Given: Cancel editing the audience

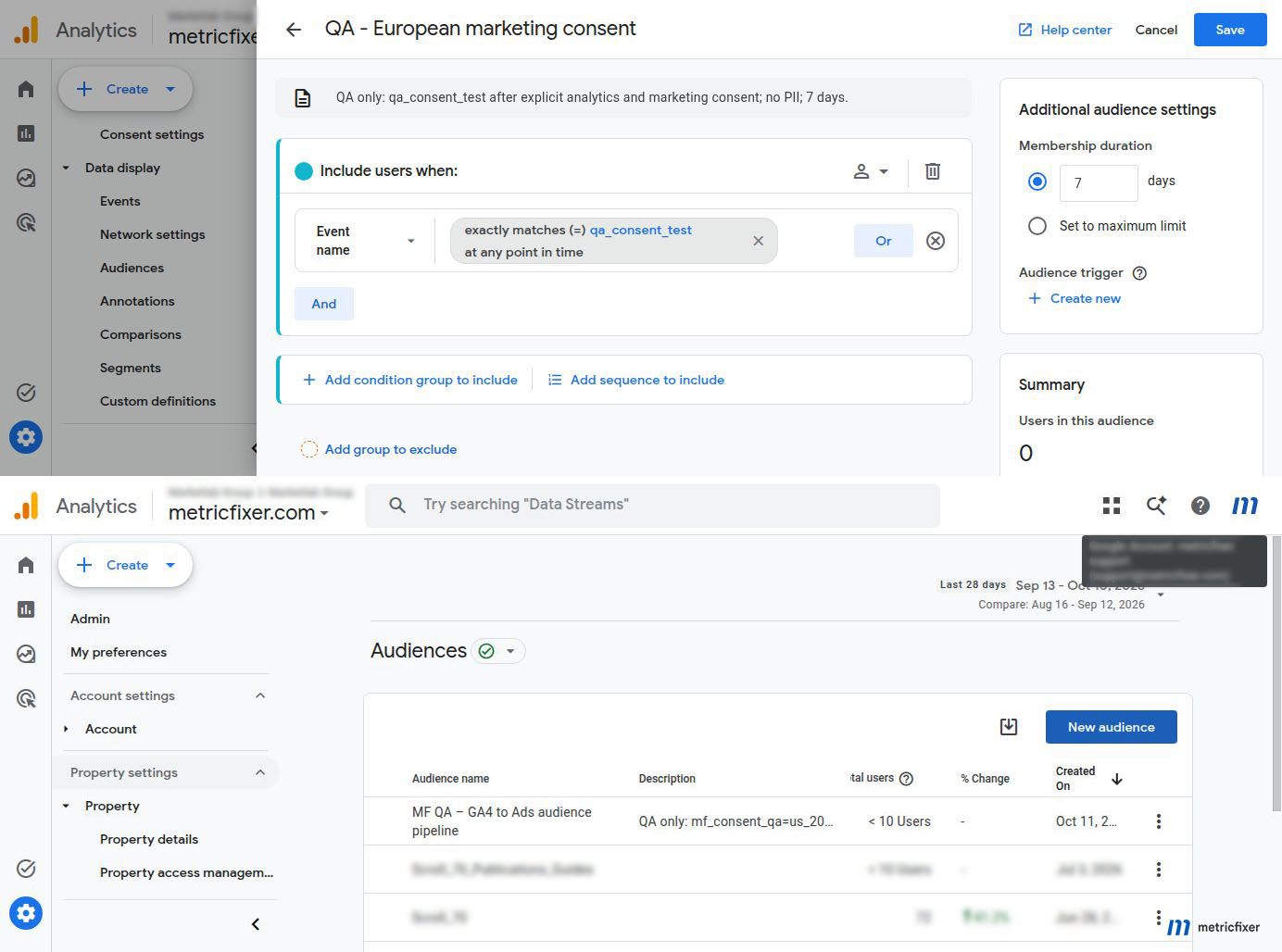Looking at the screenshot, I should pos(1156,30).
